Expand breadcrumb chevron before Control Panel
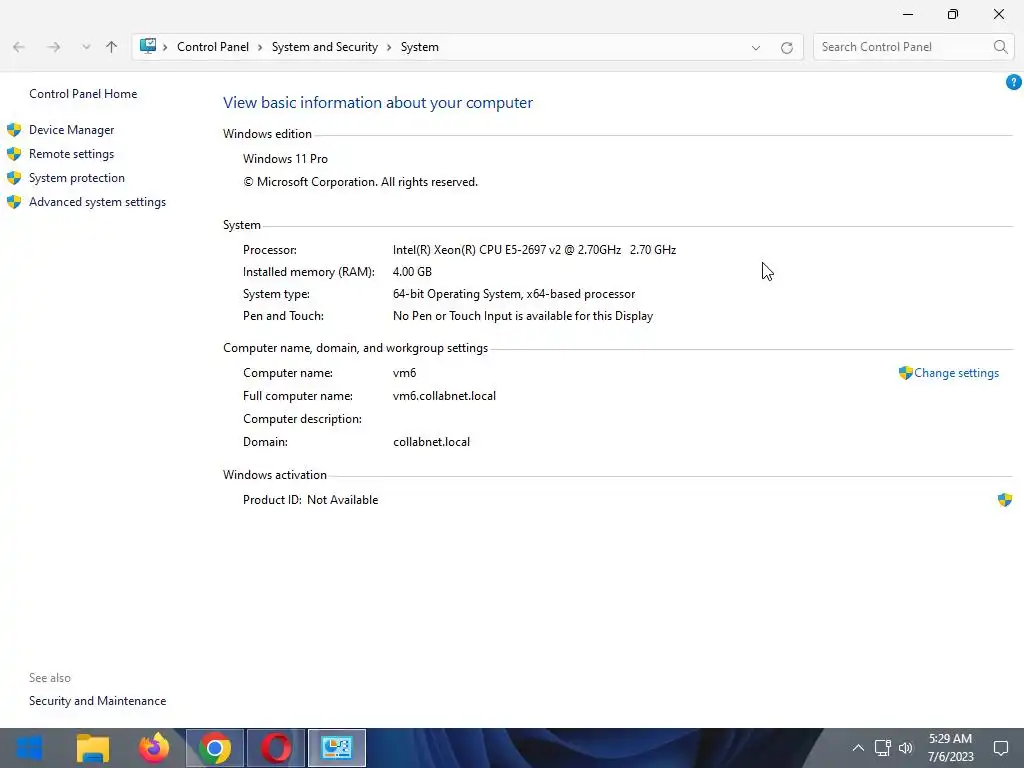Viewport: 1024px width, 768px height. point(165,47)
